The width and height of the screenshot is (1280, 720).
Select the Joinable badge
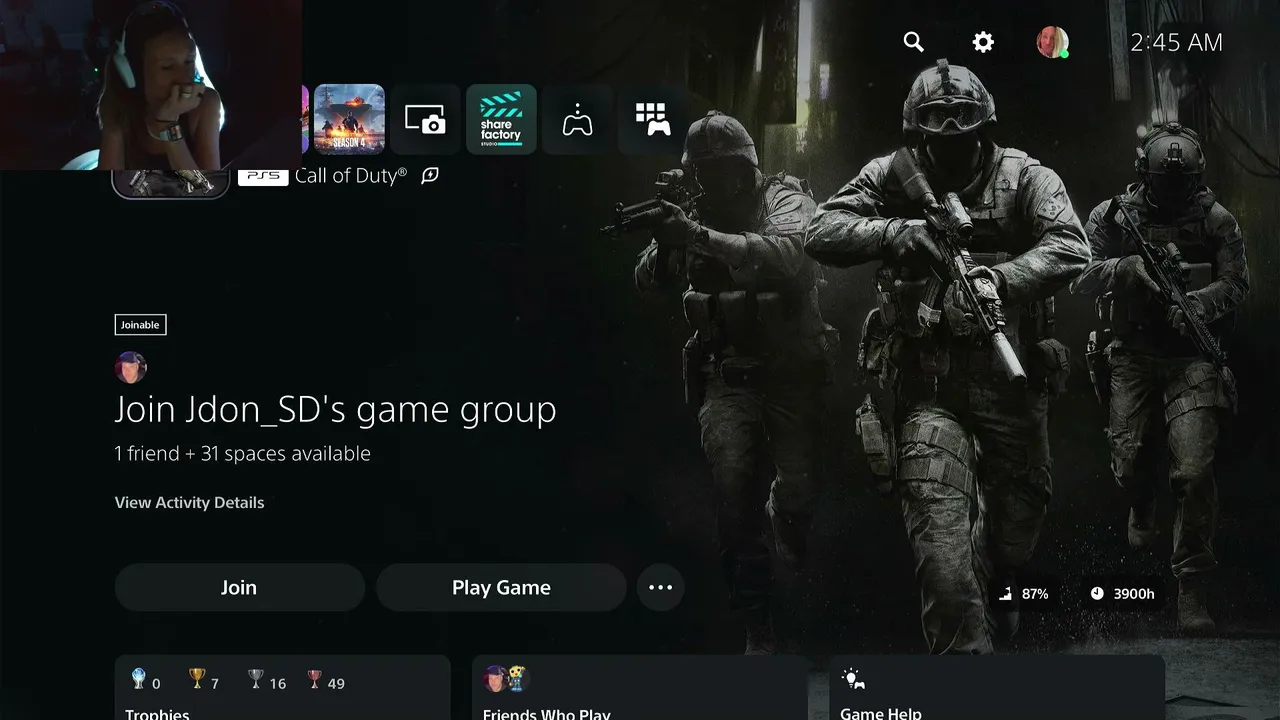click(140, 325)
